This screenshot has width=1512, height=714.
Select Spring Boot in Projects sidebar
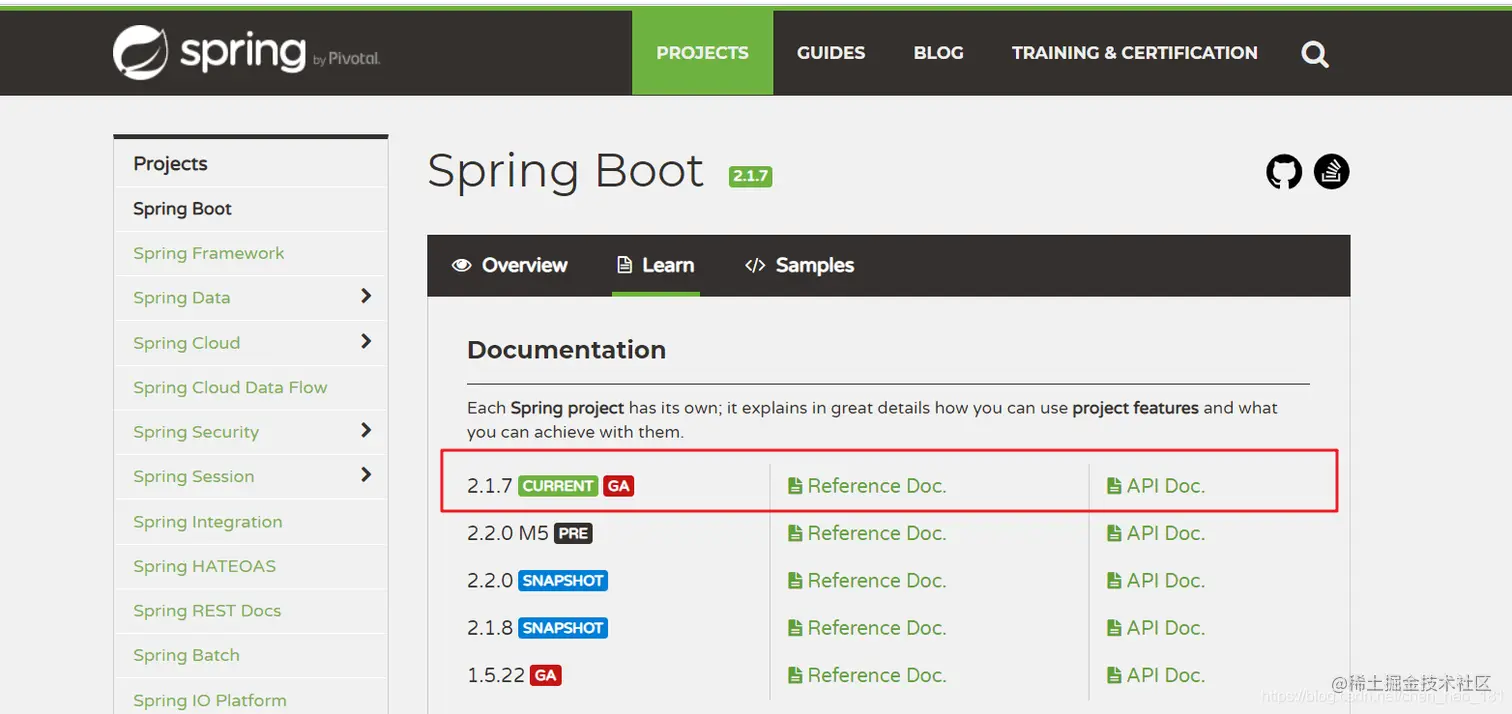[182, 209]
